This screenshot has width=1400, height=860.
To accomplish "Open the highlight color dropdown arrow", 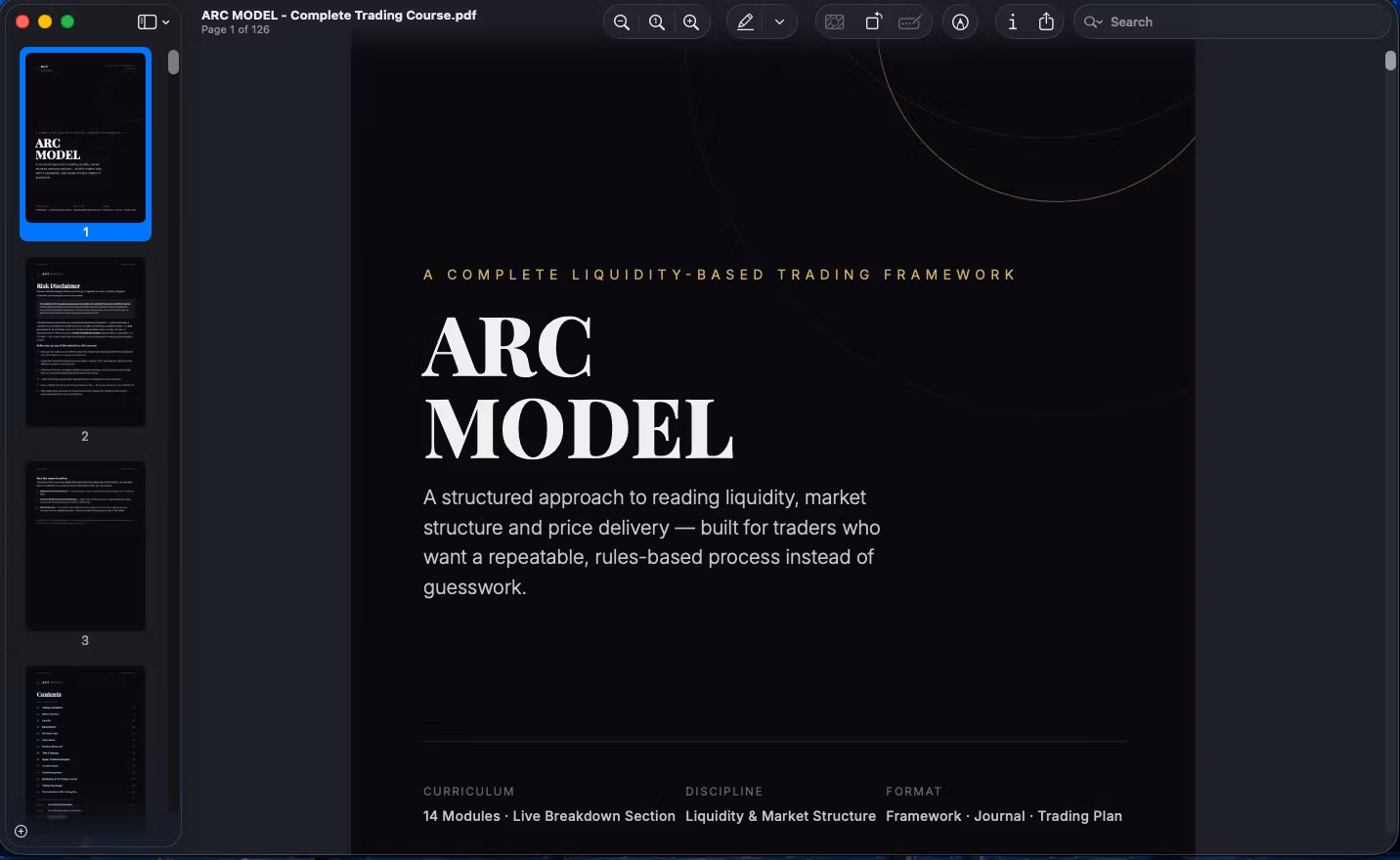I will [779, 22].
